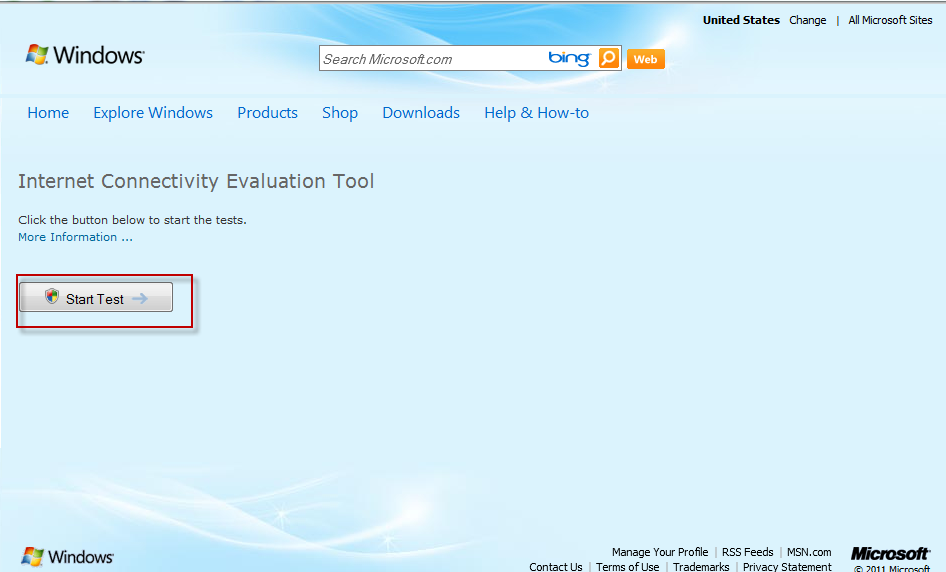This screenshot has height=572, width=946.
Task: Click United States region label
Action: click(741, 20)
